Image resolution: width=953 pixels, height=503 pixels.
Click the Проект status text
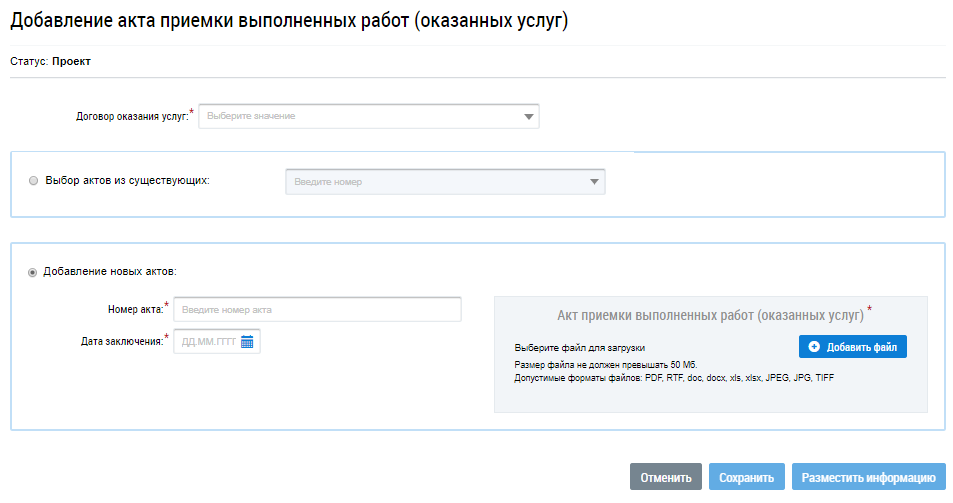(71, 61)
